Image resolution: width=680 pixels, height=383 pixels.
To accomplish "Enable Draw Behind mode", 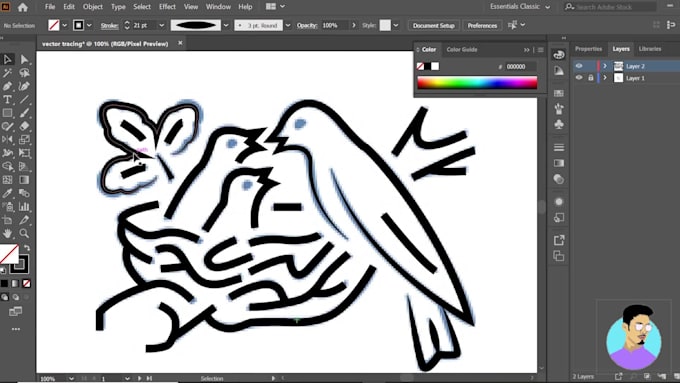I will tap(16, 298).
